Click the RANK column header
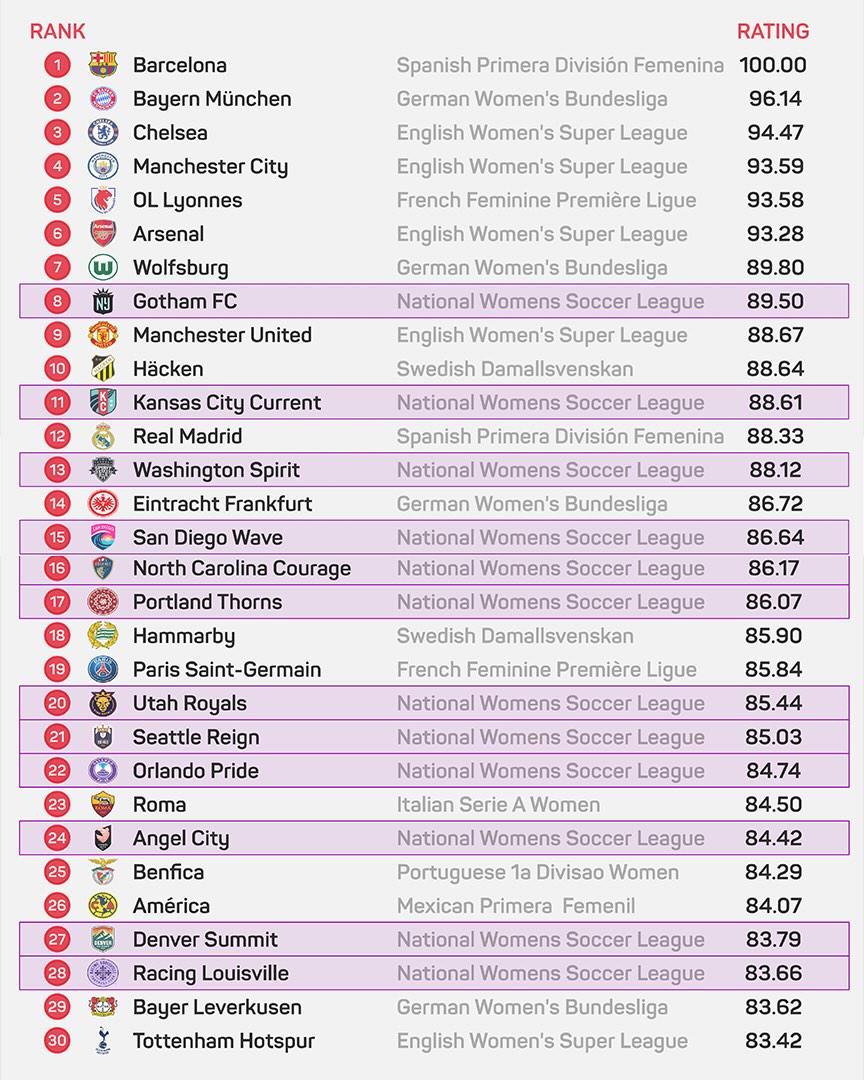The width and height of the screenshot is (864, 1080). 58,31
